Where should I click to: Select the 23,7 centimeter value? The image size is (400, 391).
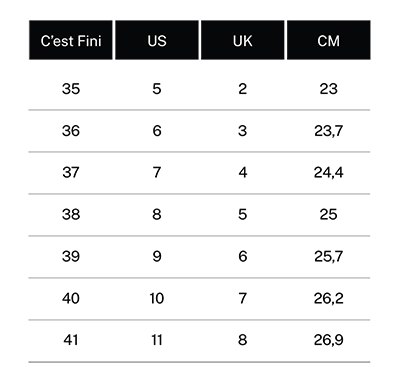click(x=328, y=131)
